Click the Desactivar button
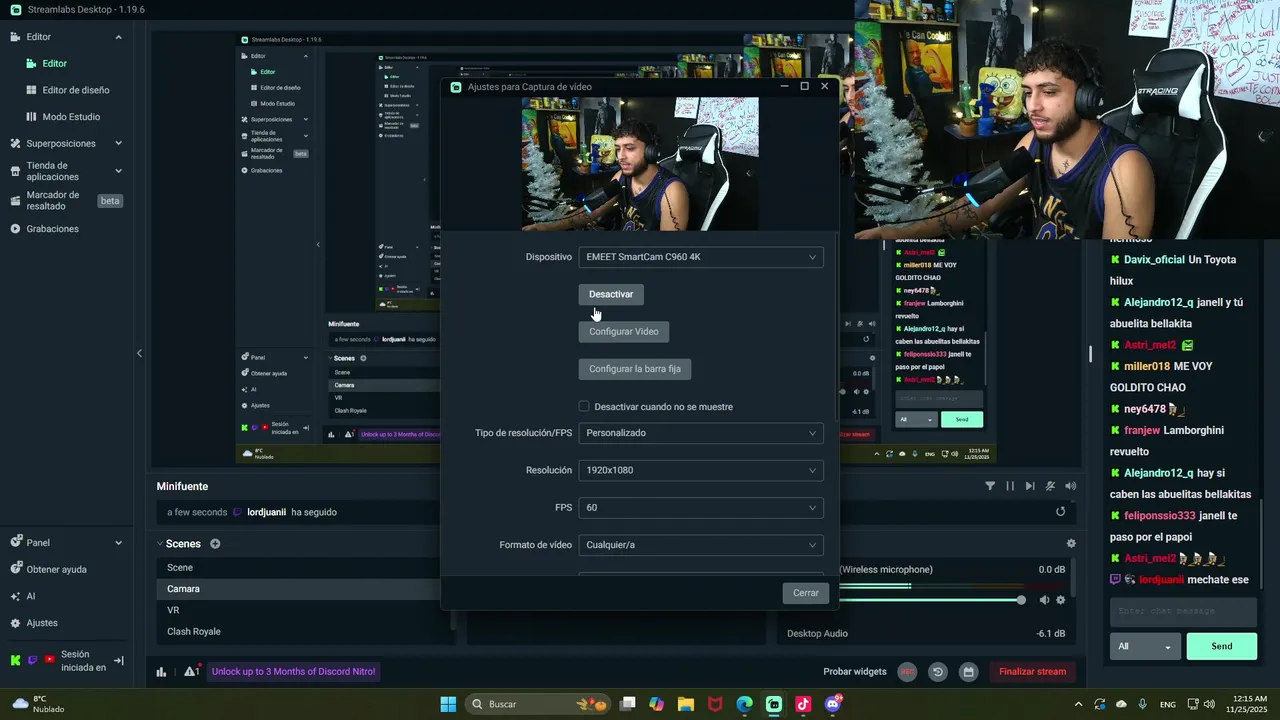This screenshot has width=1280, height=720. [611, 294]
